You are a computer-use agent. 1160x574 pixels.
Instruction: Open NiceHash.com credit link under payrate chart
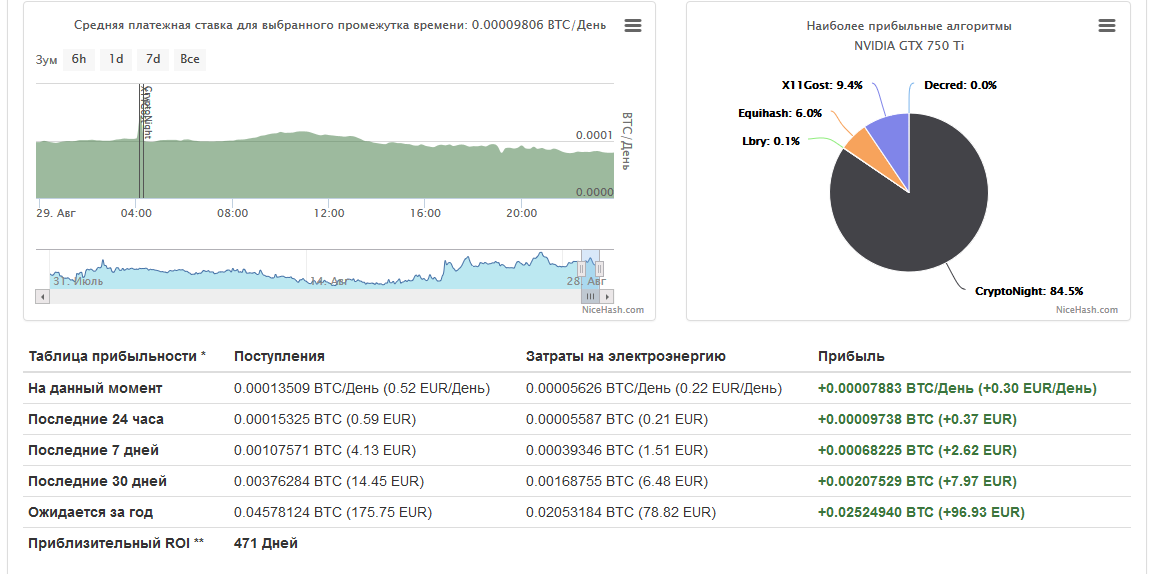point(613,310)
